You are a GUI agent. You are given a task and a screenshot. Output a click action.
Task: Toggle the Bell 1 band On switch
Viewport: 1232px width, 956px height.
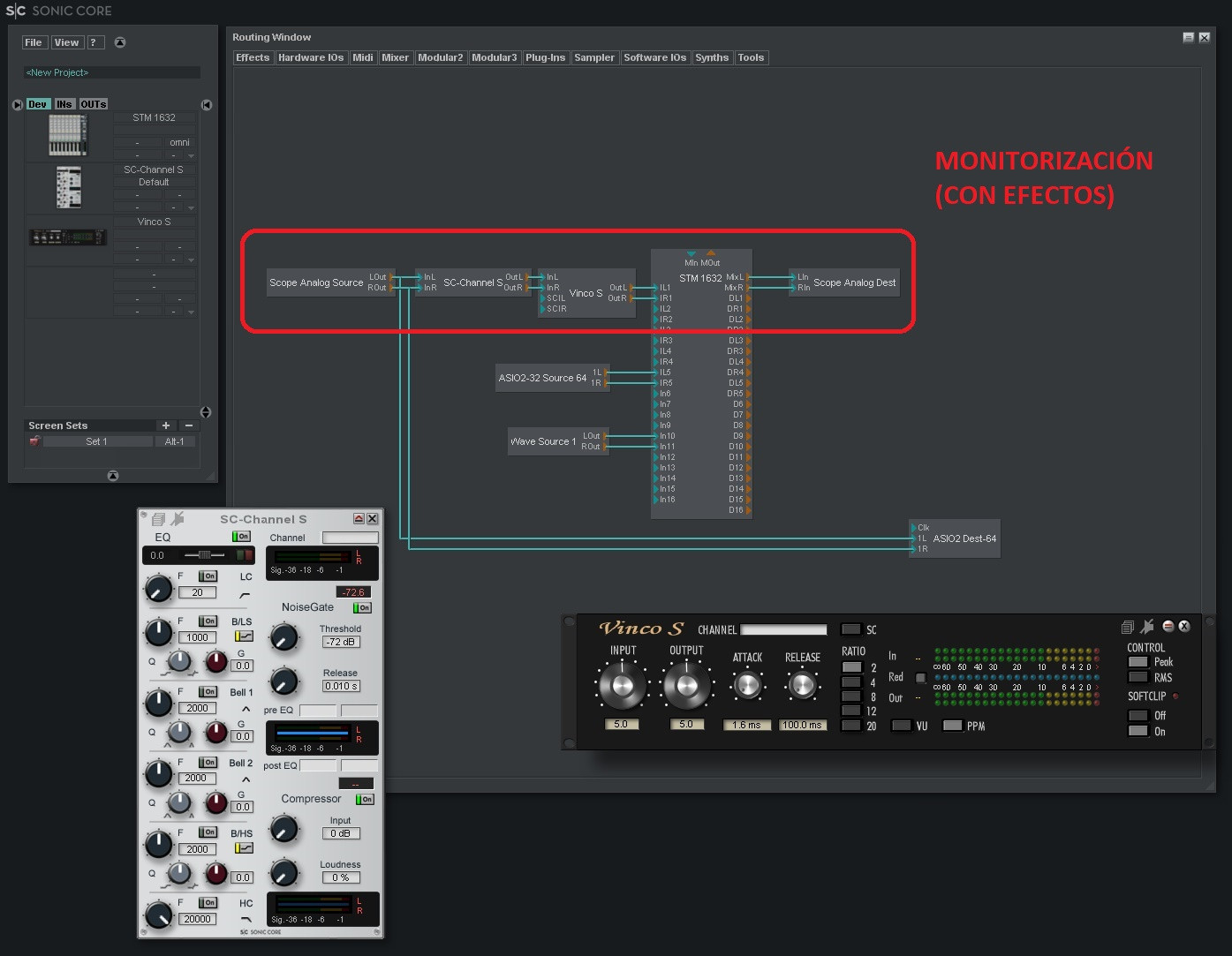coord(208,691)
